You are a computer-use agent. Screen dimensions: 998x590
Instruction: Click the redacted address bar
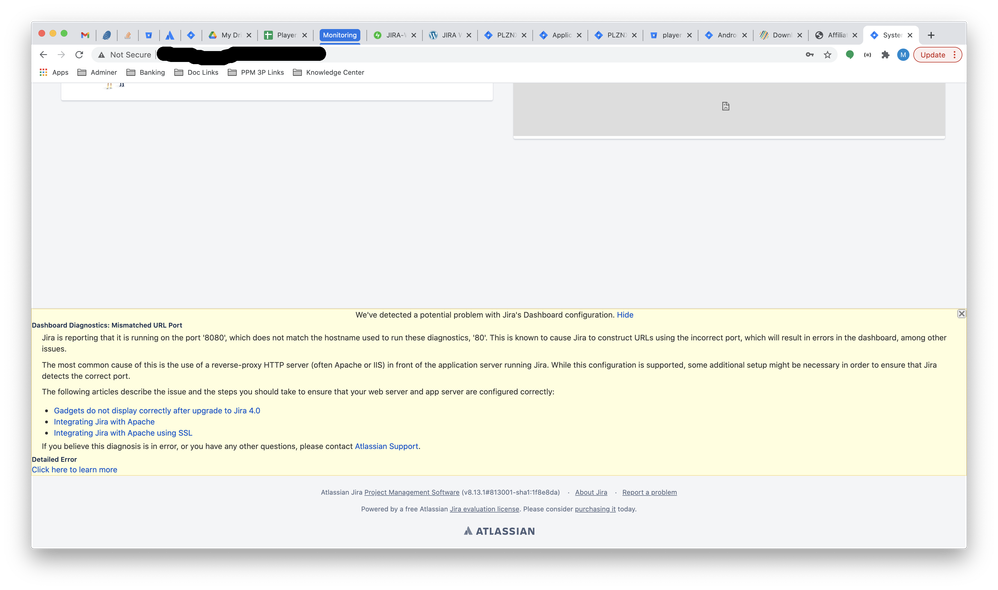[x=242, y=55]
